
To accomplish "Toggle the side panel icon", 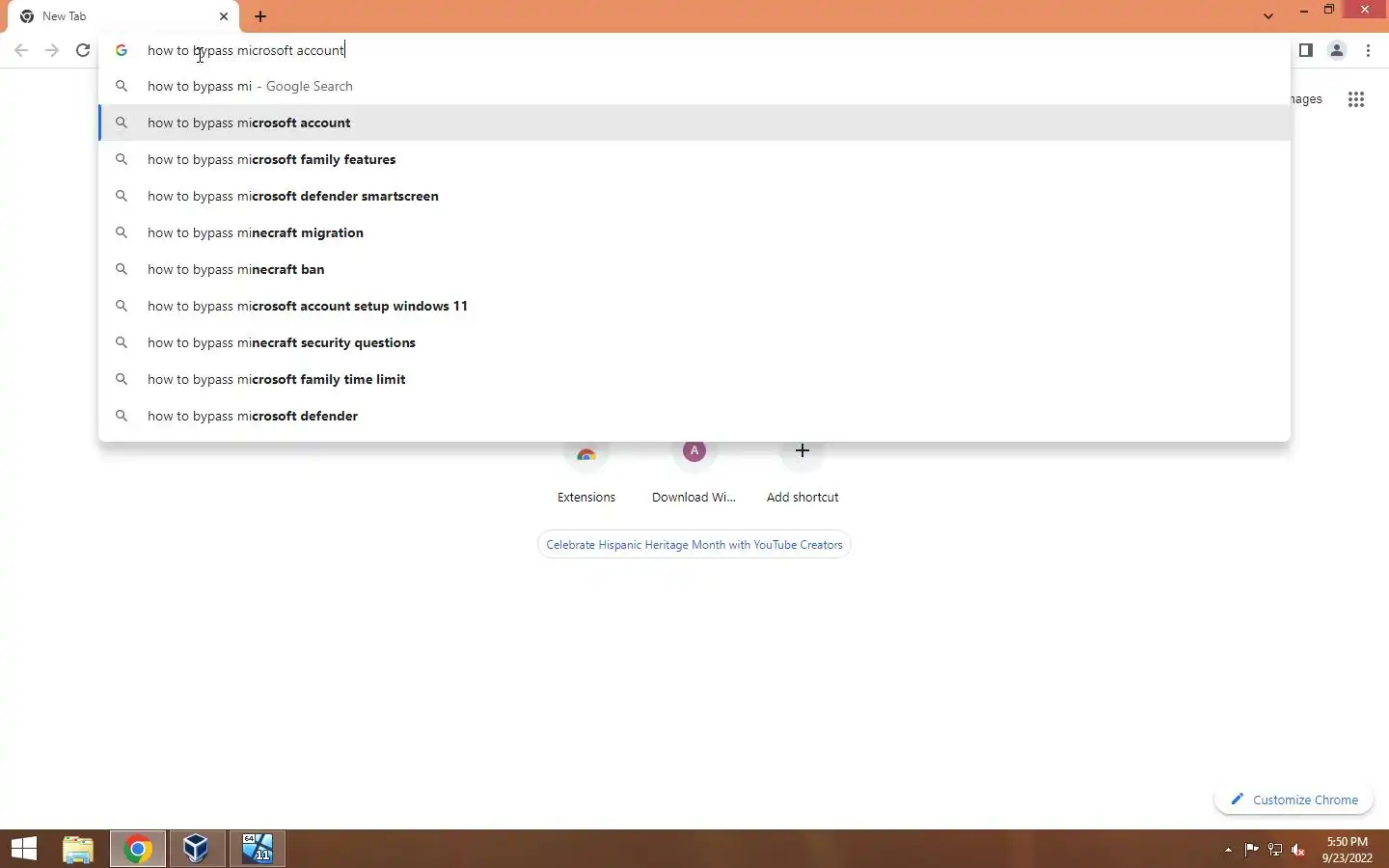I will (x=1305, y=50).
